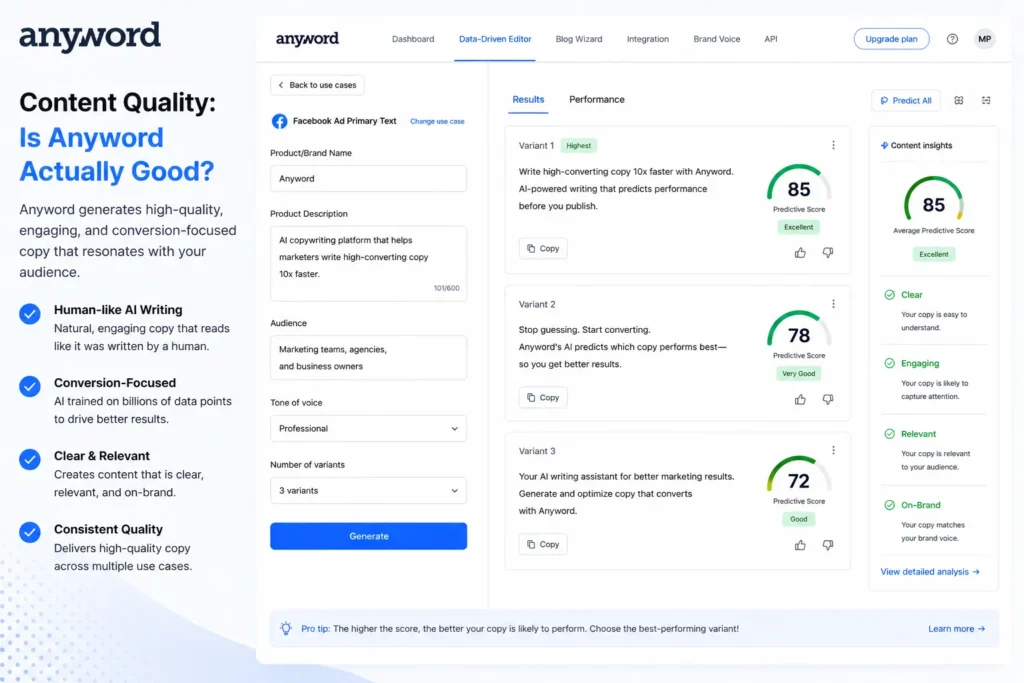Give thumbs down to Variant 3
This screenshot has height=683, width=1024.
coord(827,545)
